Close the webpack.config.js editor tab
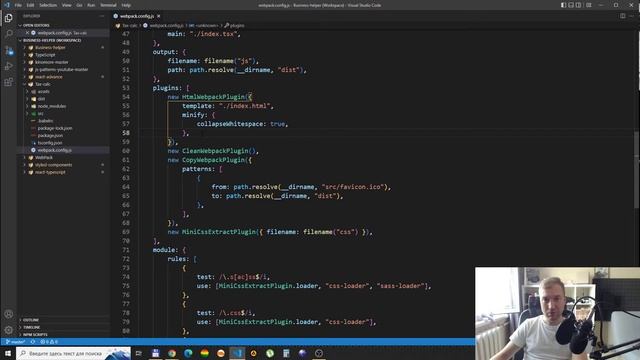The height and width of the screenshot is (360, 640). pyautogui.click(x=158, y=16)
